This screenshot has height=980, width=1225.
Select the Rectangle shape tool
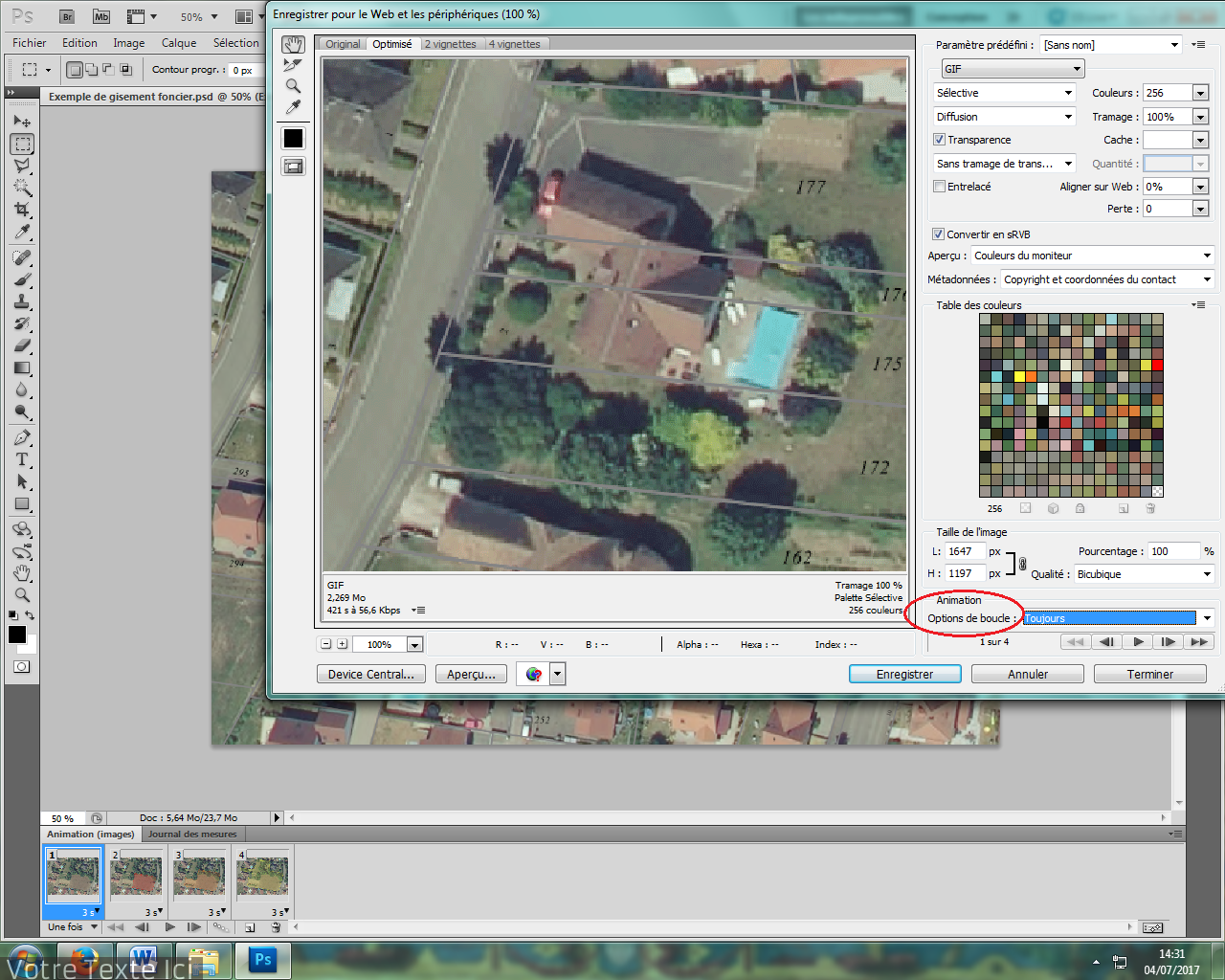22,503
